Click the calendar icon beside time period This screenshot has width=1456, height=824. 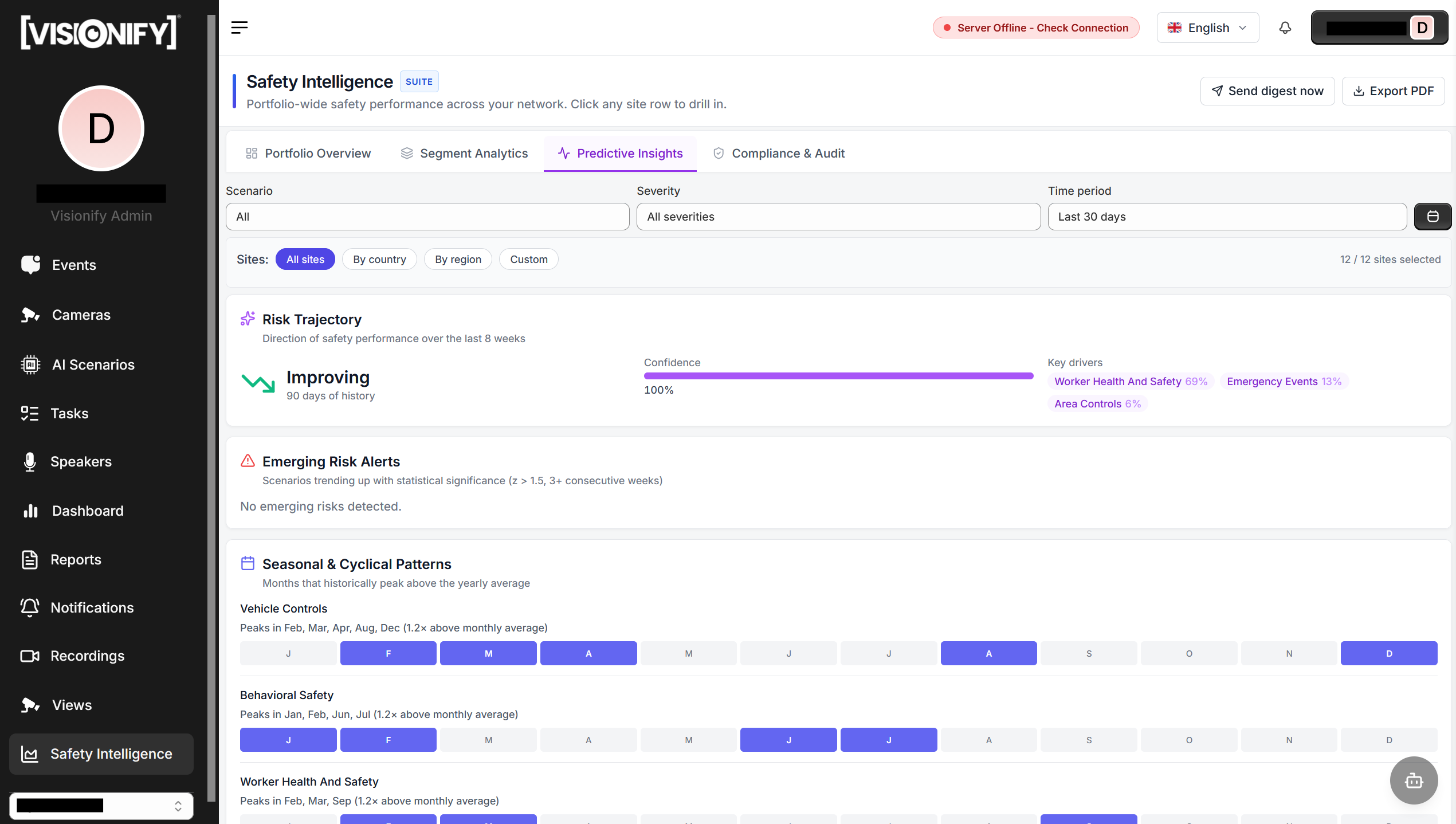point(1433,217)
